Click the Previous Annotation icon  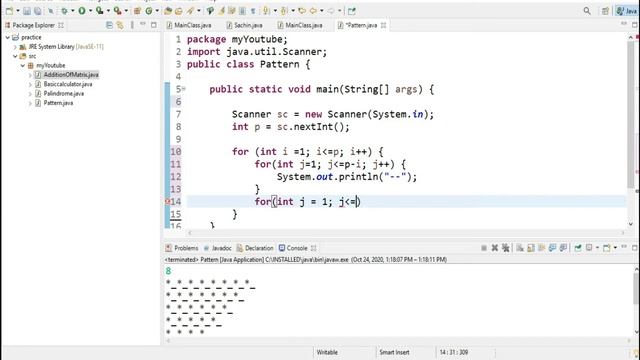(284, 11)
